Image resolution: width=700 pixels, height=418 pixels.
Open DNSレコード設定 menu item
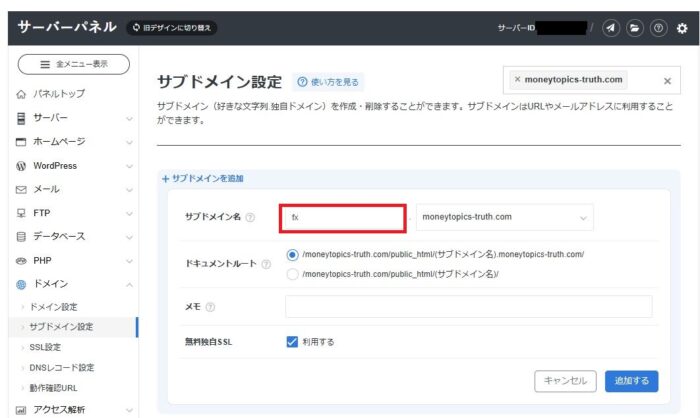tap(61, 367)
